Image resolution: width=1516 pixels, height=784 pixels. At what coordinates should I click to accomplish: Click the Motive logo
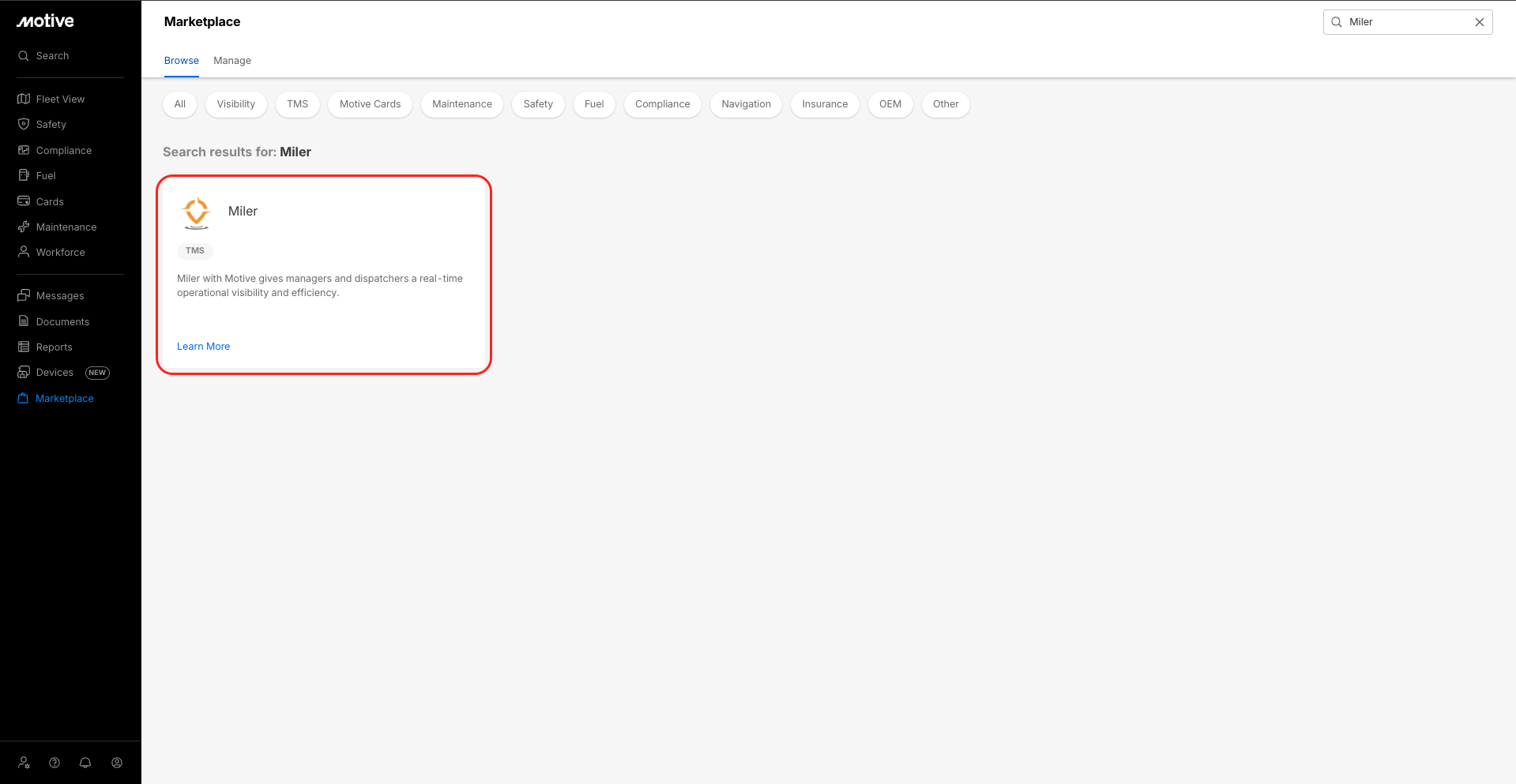[x=45, y=21]
